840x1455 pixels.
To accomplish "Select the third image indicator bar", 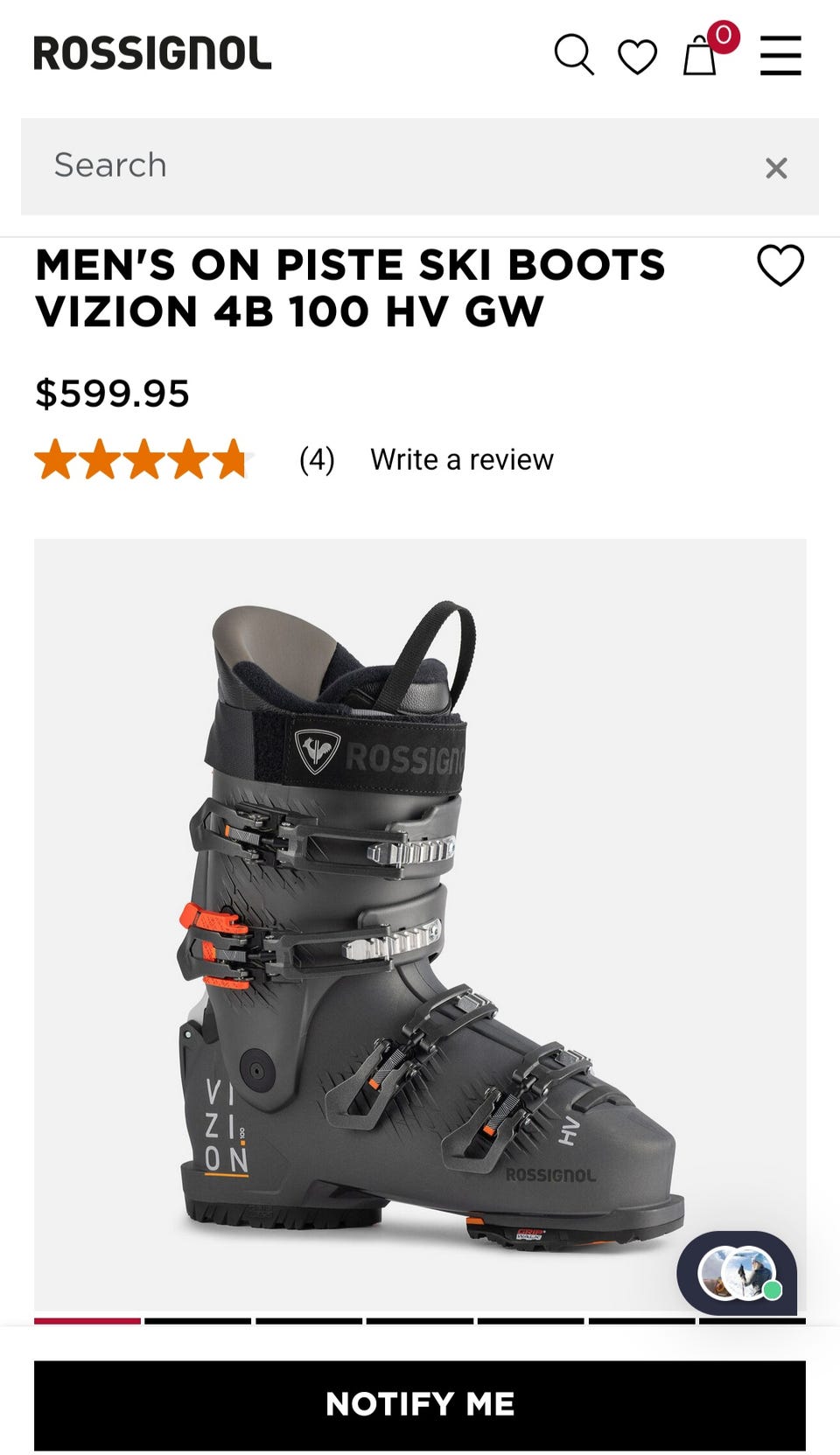I will (309, 1321).
